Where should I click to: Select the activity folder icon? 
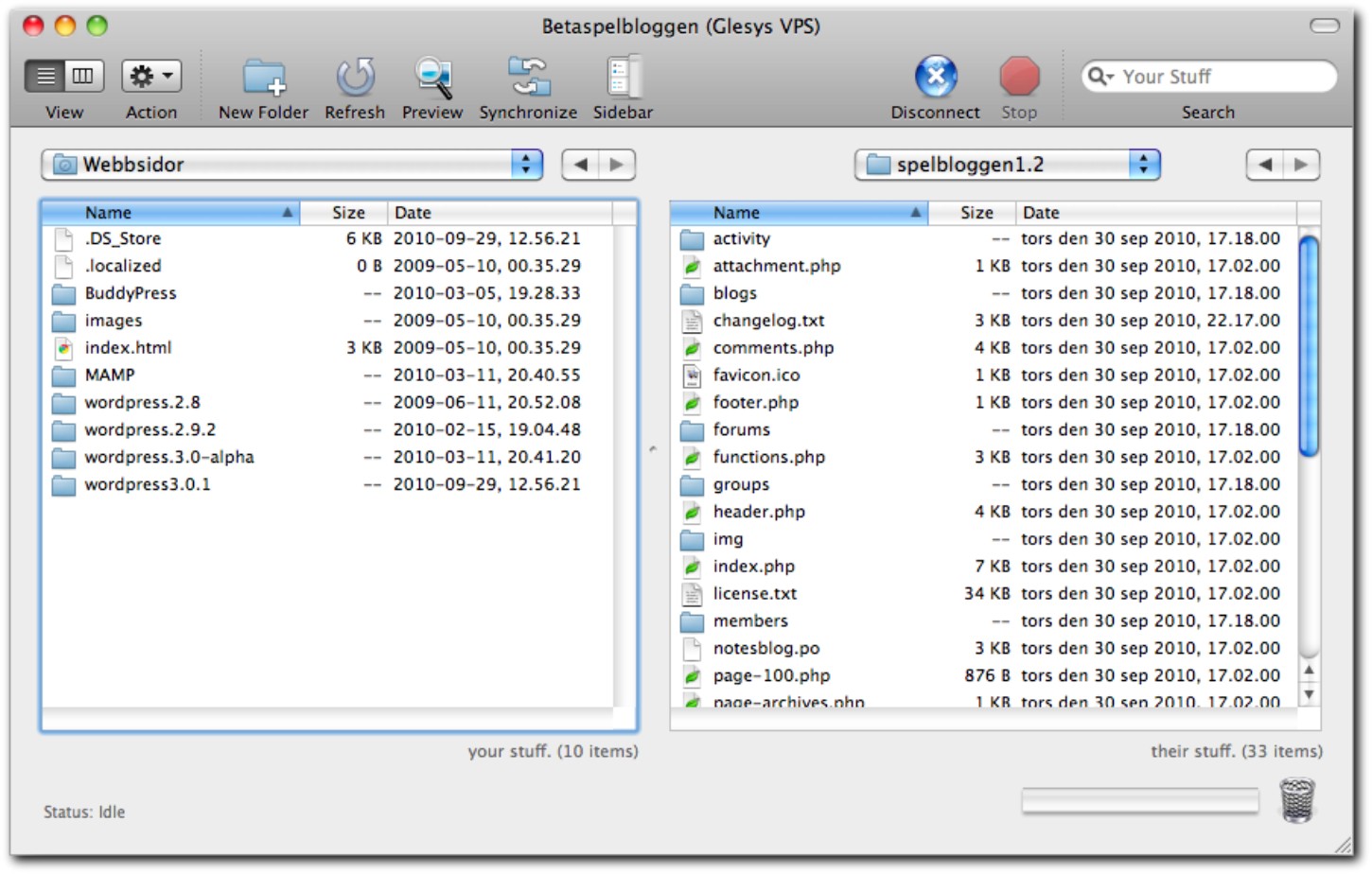[693, 239]
